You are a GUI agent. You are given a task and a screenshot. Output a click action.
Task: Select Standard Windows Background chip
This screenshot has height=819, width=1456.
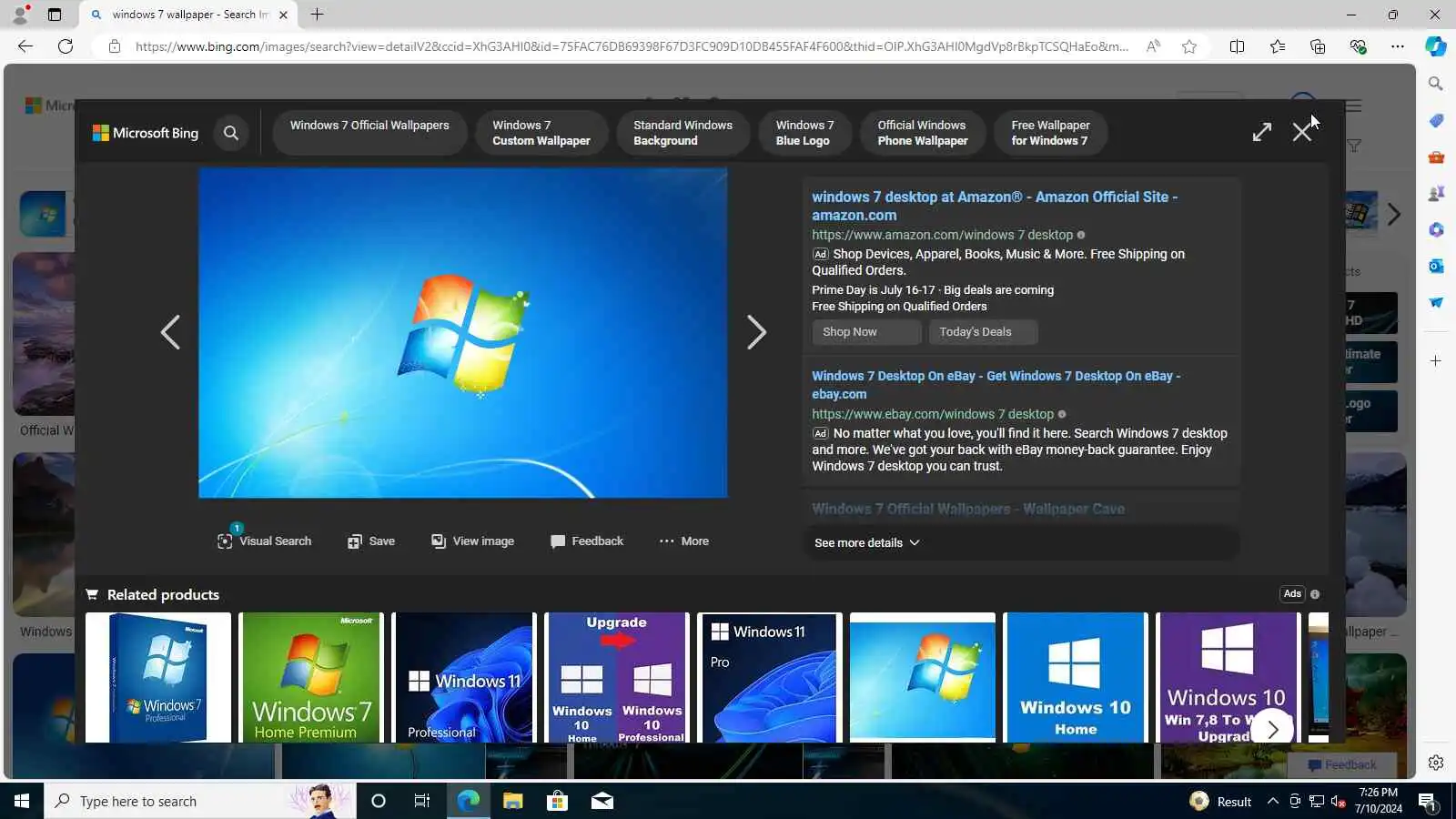682,133
